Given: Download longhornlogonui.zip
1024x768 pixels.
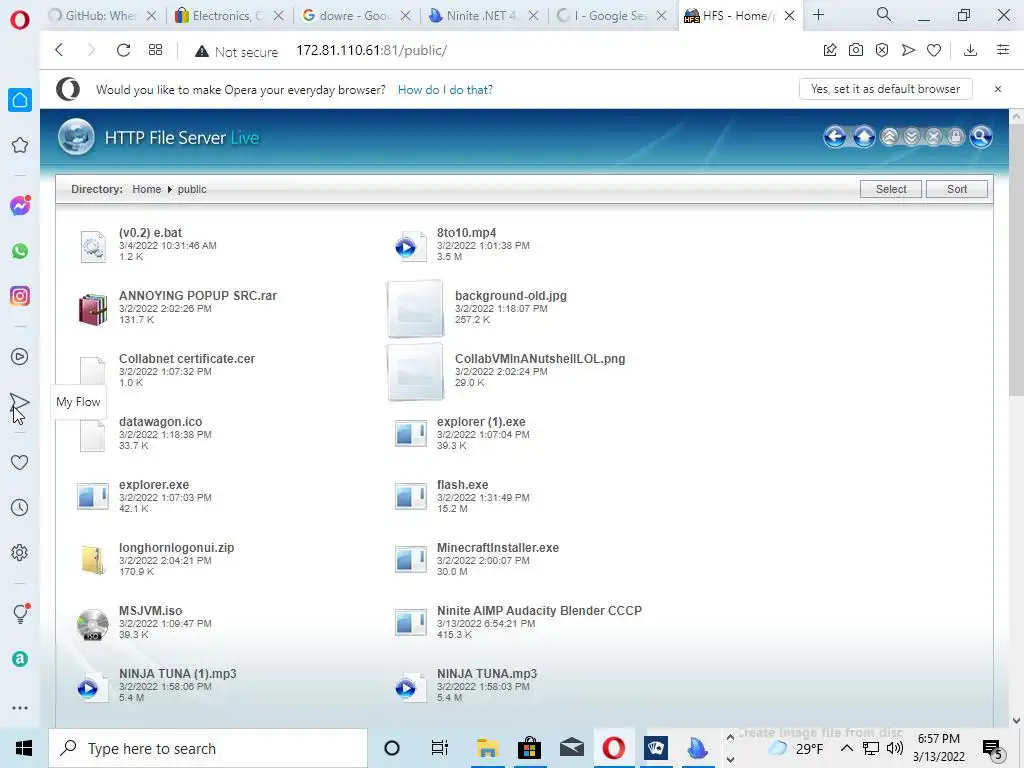Looking at the screenshot, I should click(x=176, y=548).
